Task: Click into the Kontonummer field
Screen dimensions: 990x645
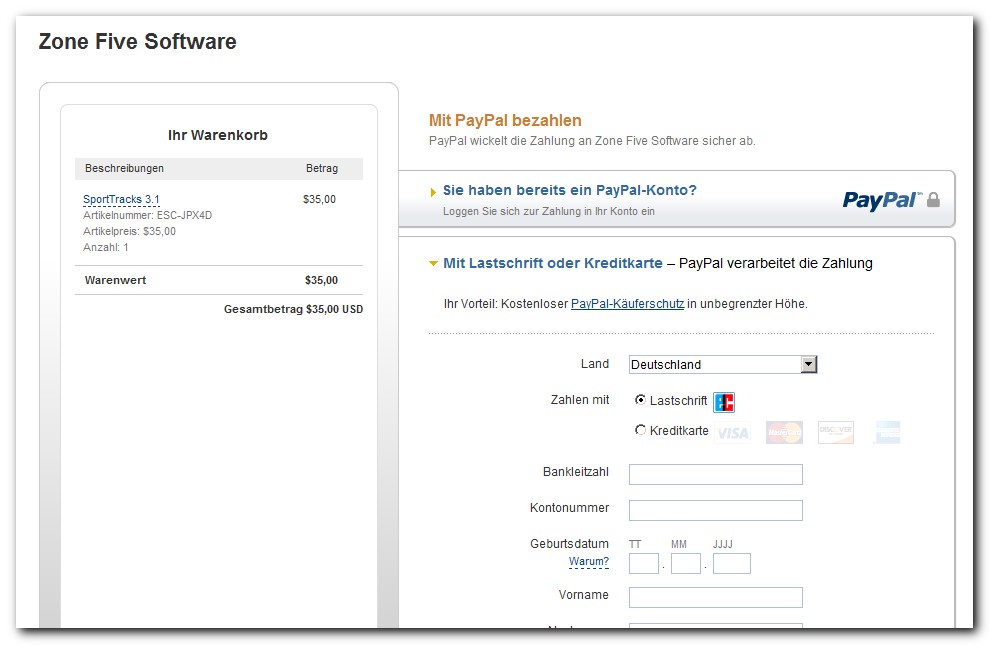Action: [715, 510]
